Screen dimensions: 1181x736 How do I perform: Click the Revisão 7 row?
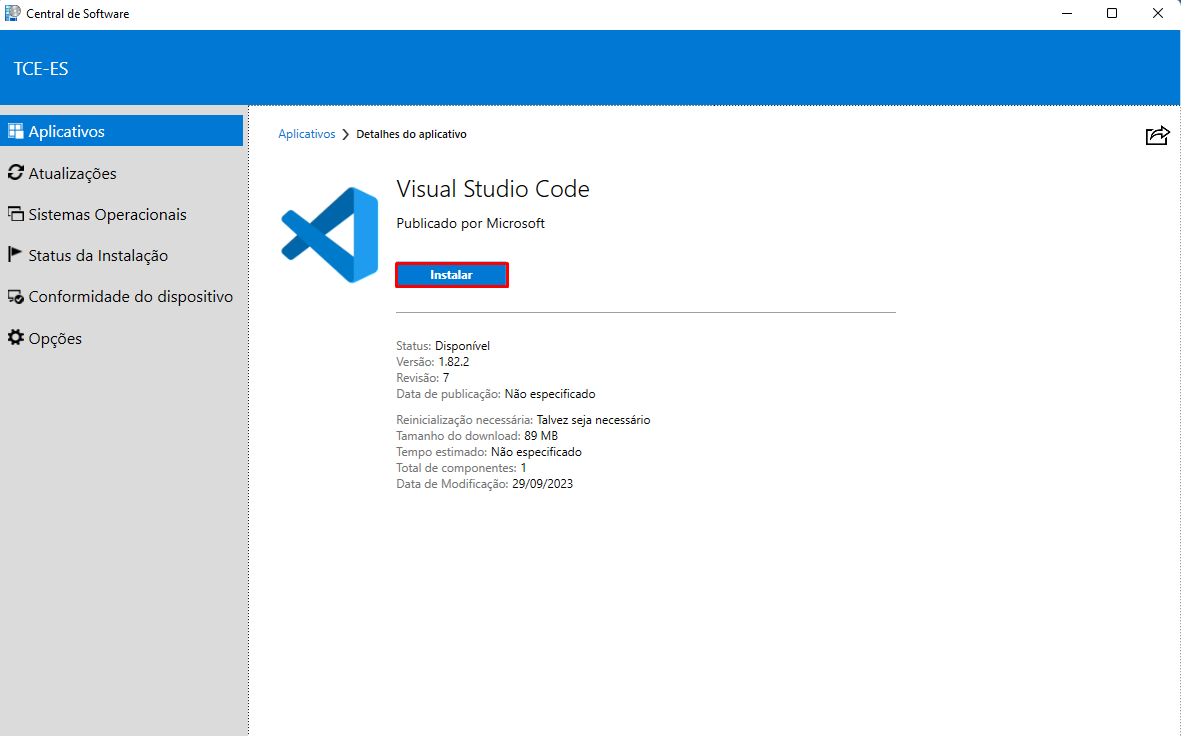click(423, 377)
